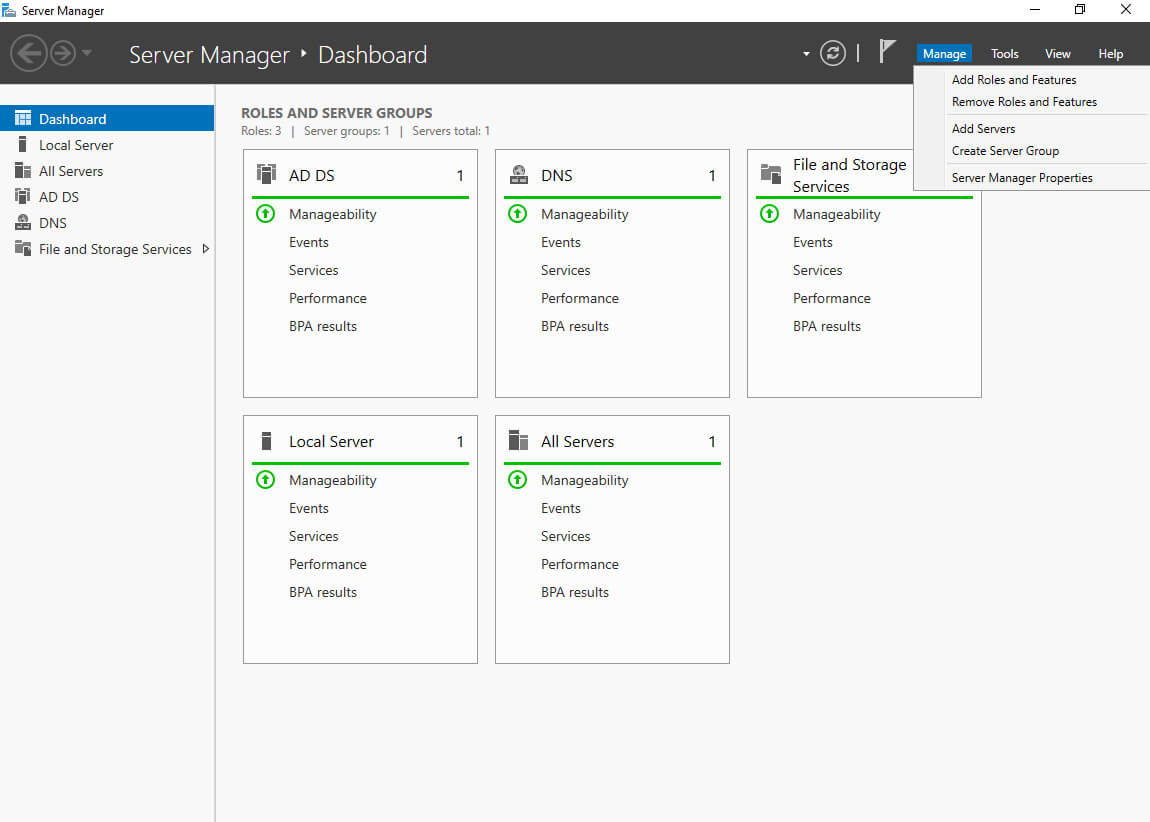Click File and Storage Manageability status icon

769,213
